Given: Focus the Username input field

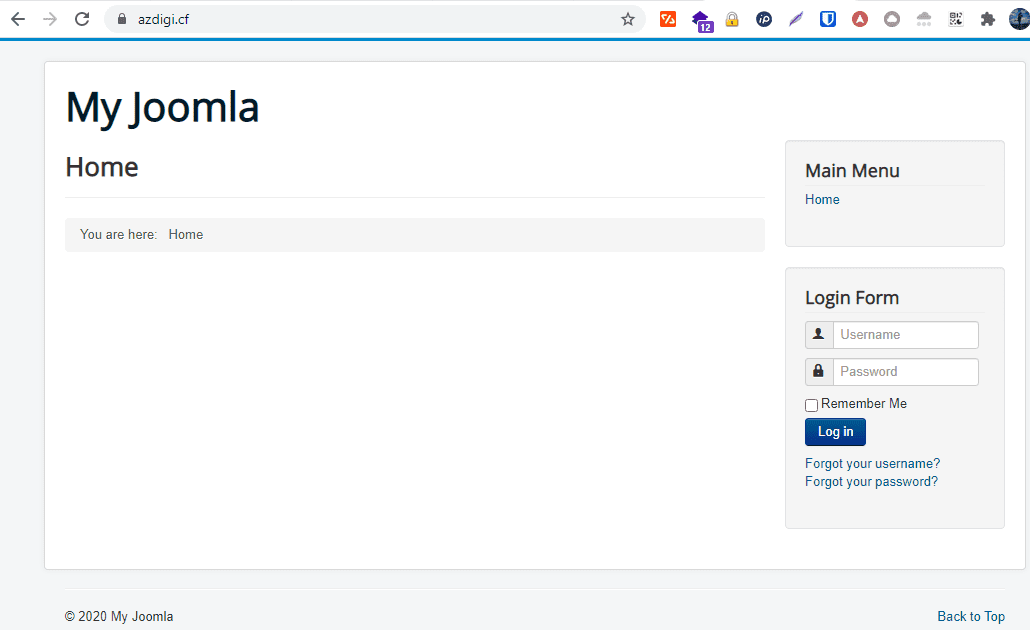Looking at the screenshot, I should (905, 335).
